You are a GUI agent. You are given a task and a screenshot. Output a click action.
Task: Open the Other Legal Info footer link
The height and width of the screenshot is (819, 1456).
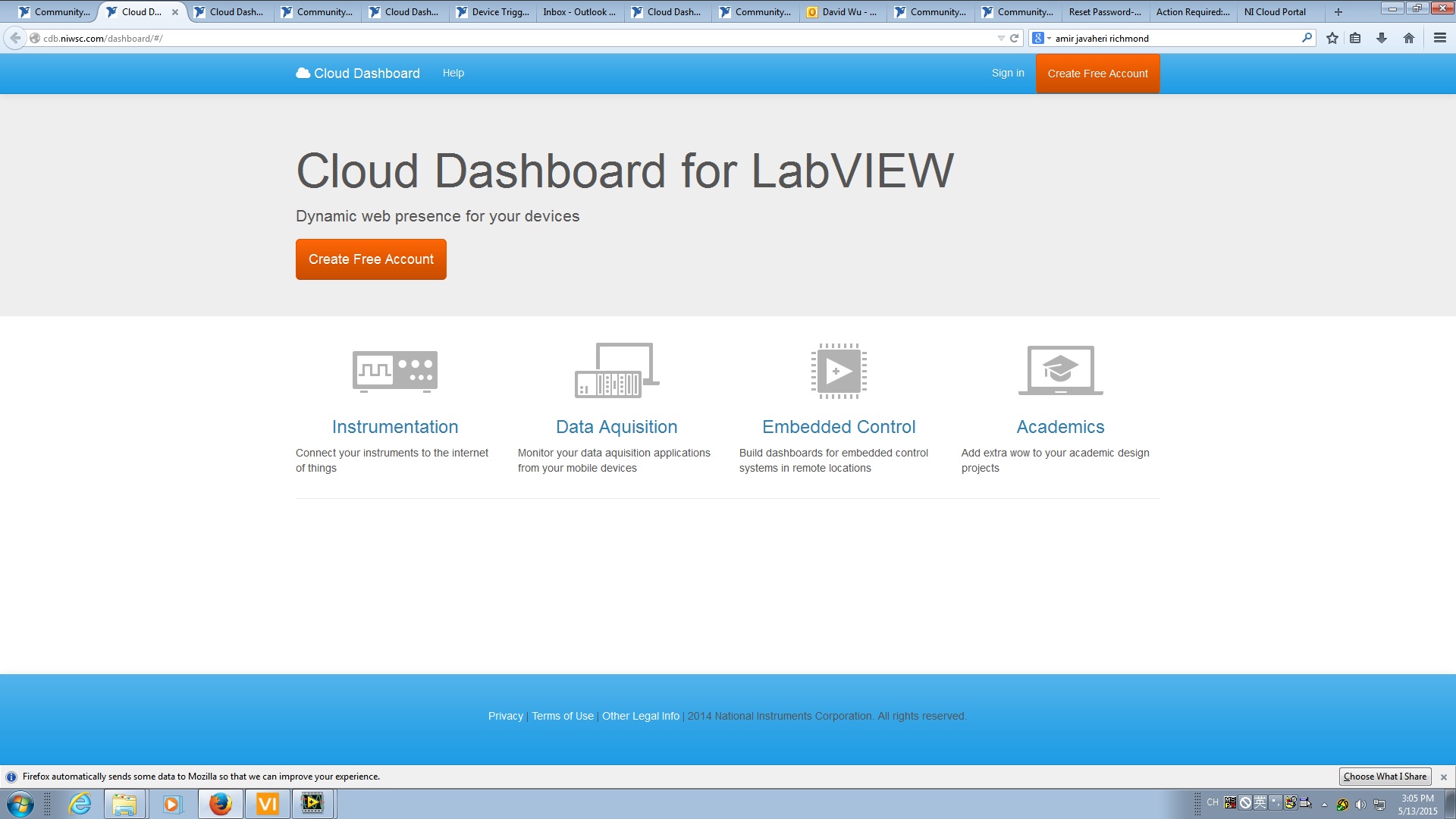click(x=641, y=716)
